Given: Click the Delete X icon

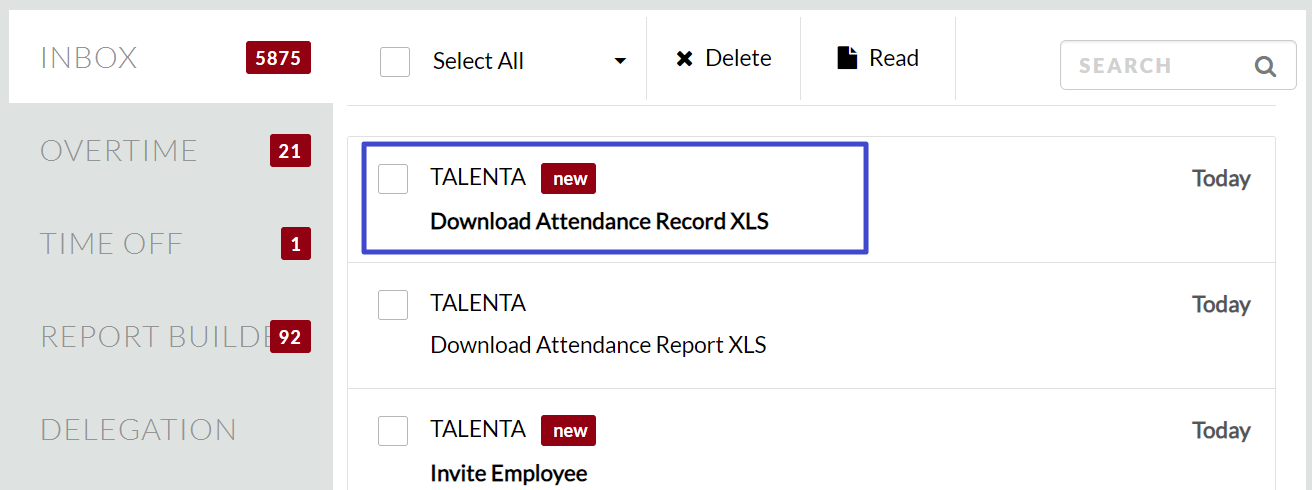Looking at the screenshot, I should point(684,59).
